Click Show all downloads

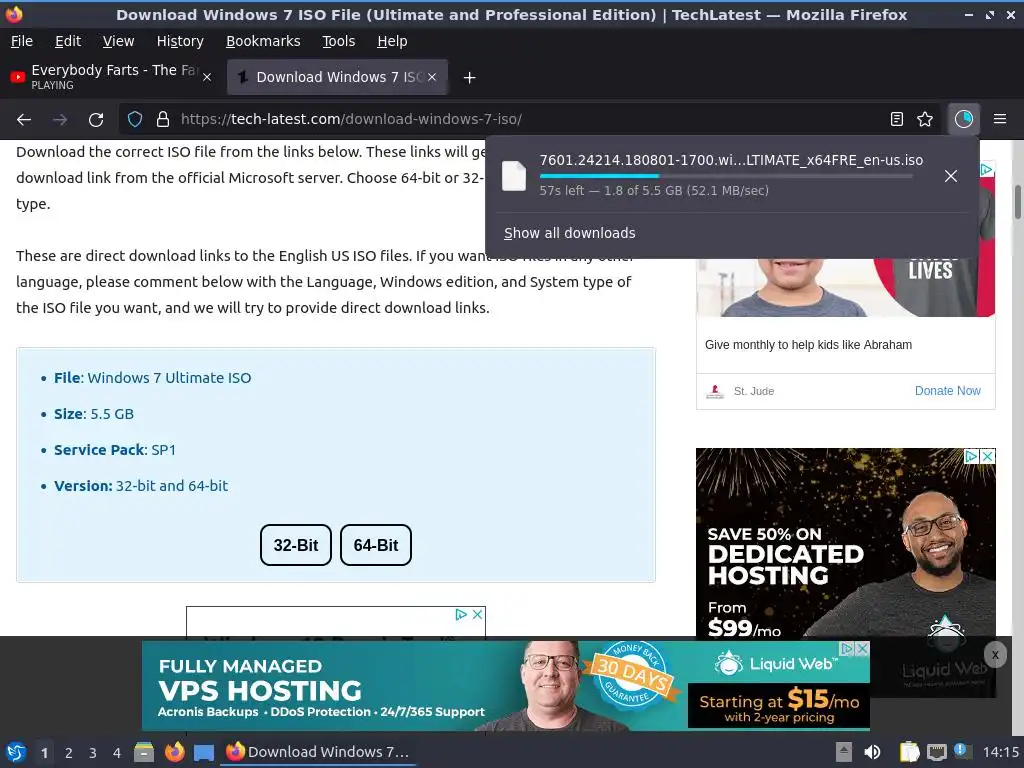tap(569, 233)
